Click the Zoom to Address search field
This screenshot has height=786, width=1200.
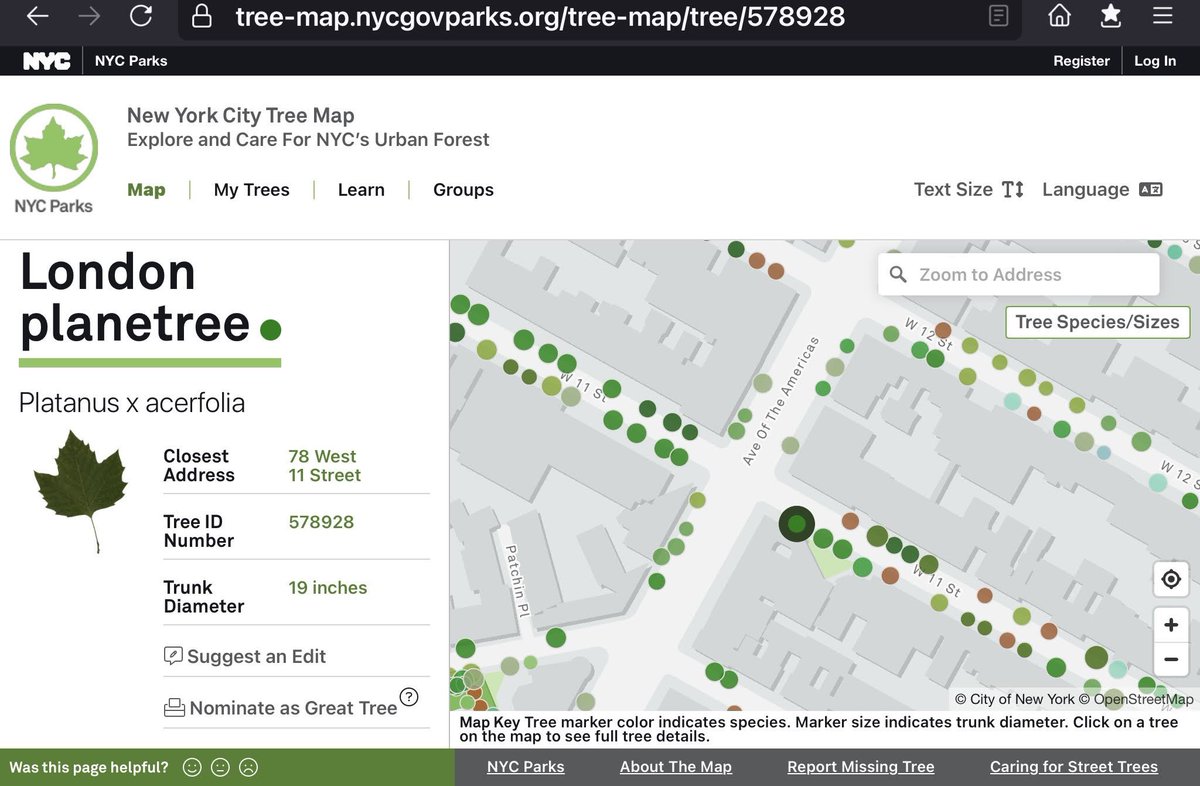[x=1019, y=274]
